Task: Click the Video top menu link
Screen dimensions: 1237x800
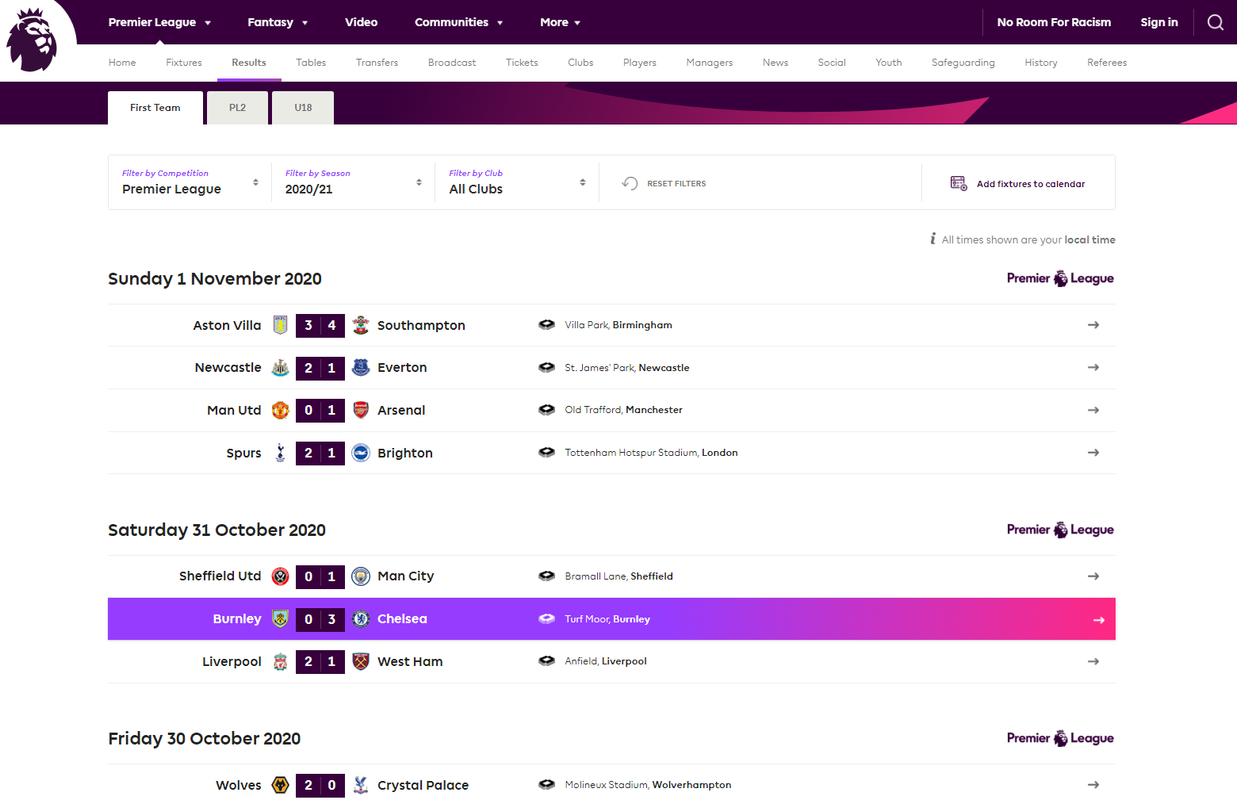Action: pyautogui.click(x=361, y=22)
